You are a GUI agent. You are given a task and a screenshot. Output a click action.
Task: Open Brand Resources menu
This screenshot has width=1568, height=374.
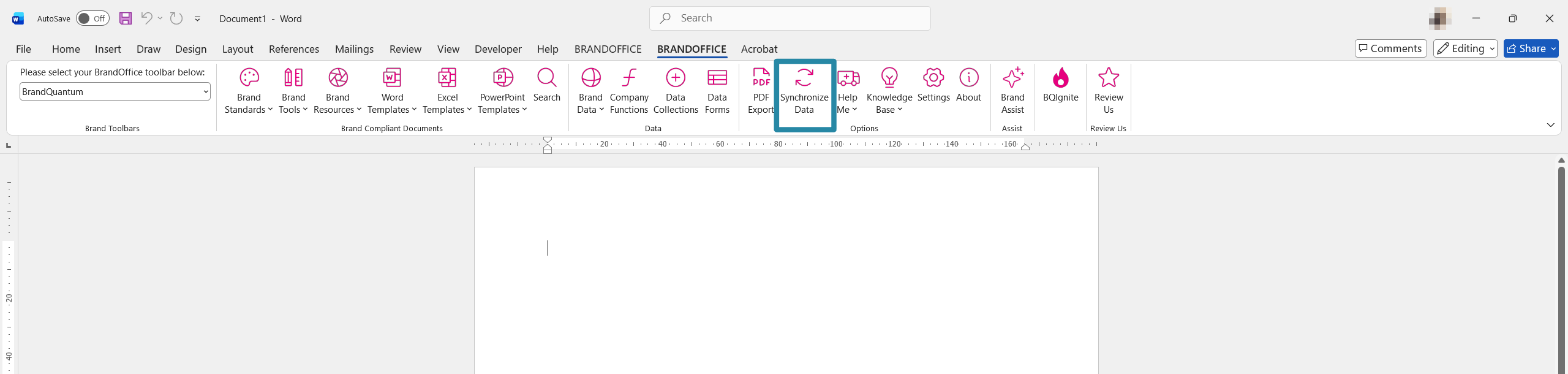[337, 91]
